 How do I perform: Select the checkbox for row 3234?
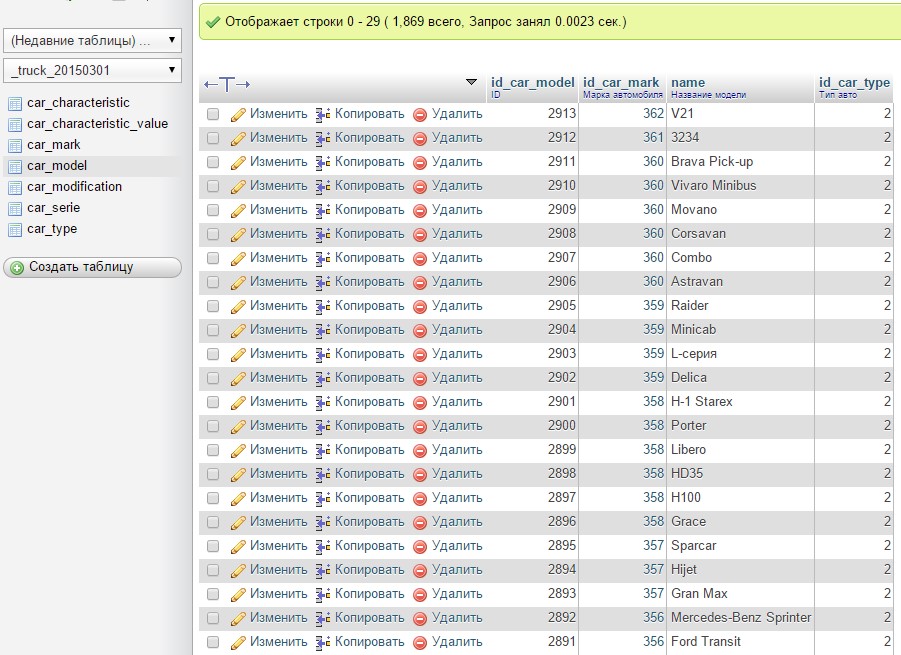click(x=213, y=138)
